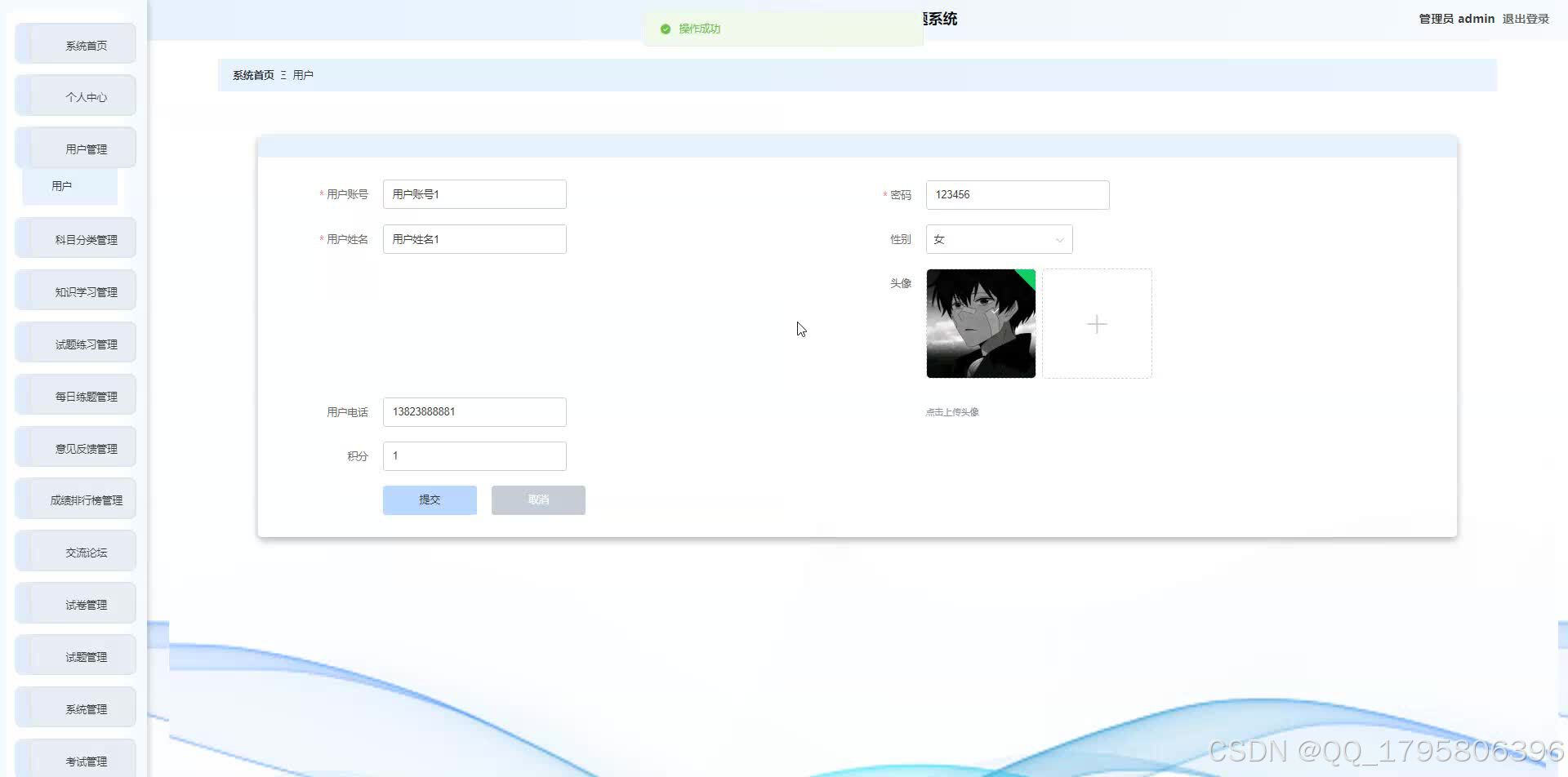Click 用户 breadcrumb item
1568x777 pixels.
coord(303,75)
